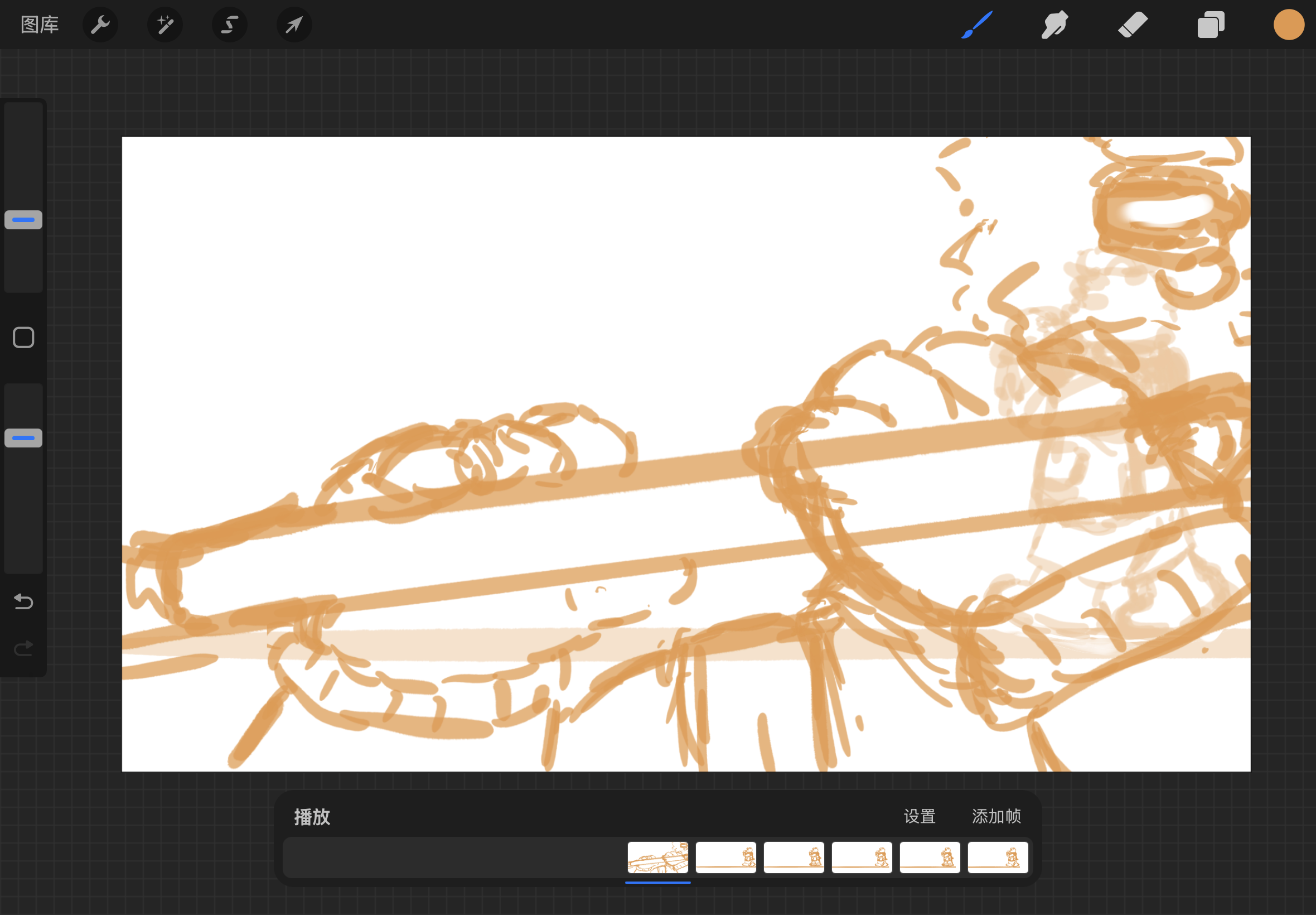Screen dimensions: 1316x915
Task: Select the Smudge finger tool
Action: click(x=1054, y=25)
